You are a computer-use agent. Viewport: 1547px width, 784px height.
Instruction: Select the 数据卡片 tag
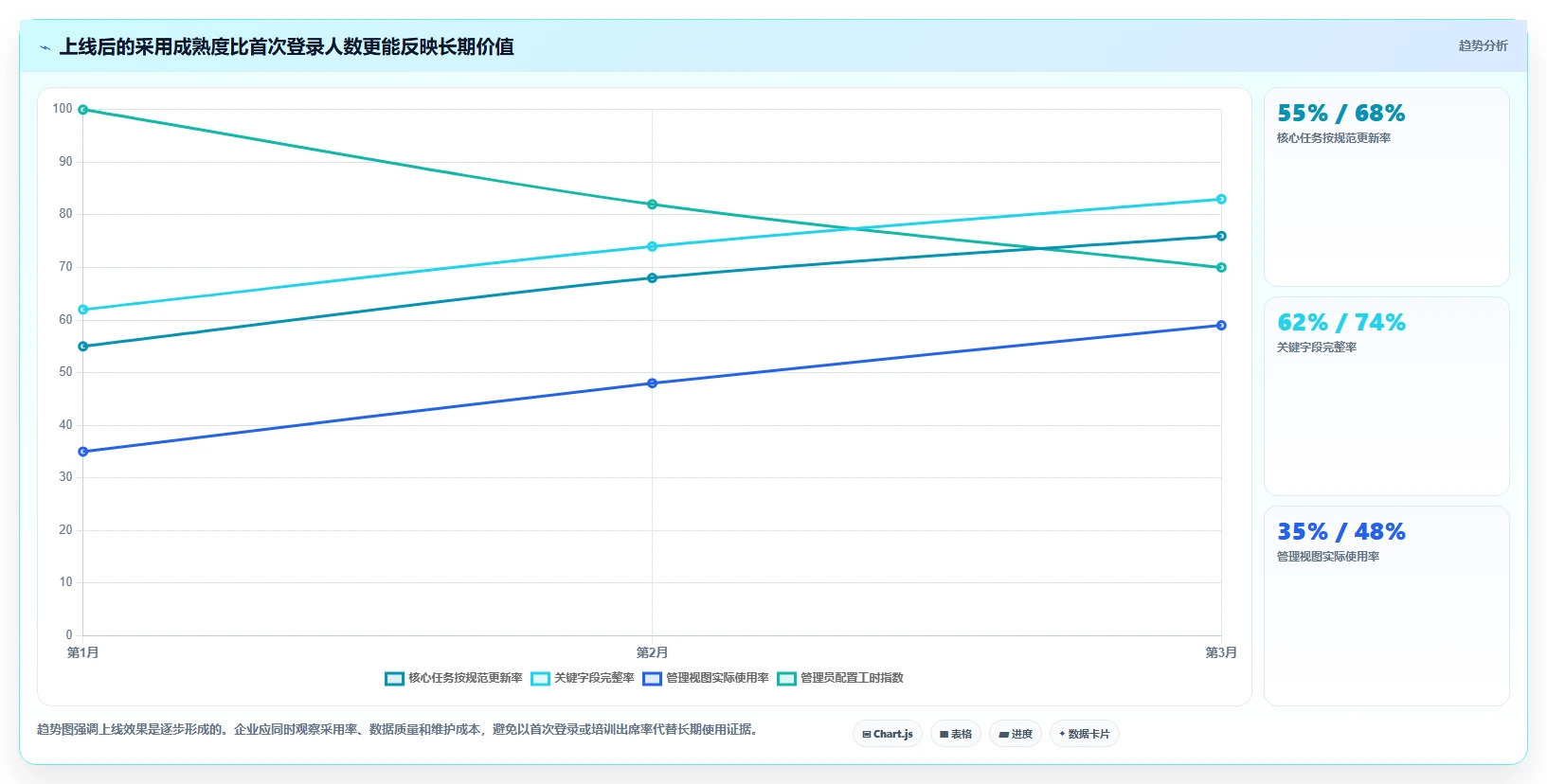click(1085, 734)
